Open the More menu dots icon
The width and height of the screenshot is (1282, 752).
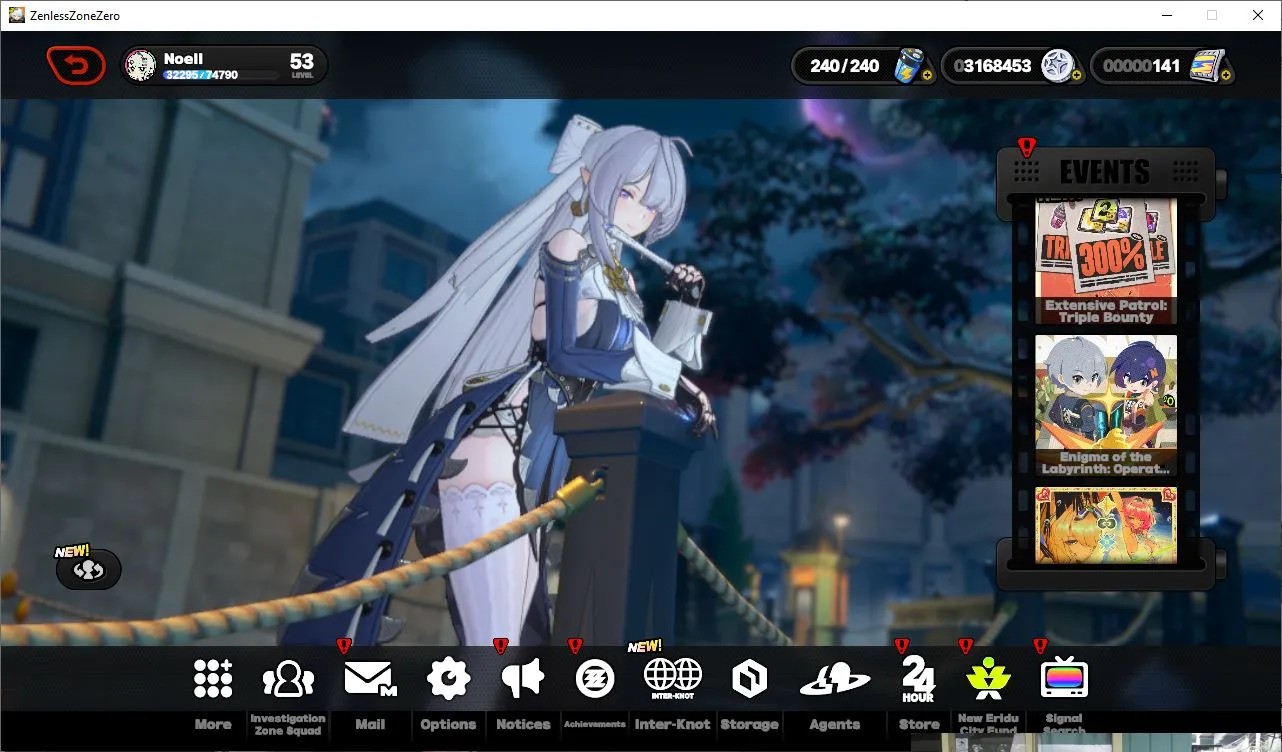point(213,679)
